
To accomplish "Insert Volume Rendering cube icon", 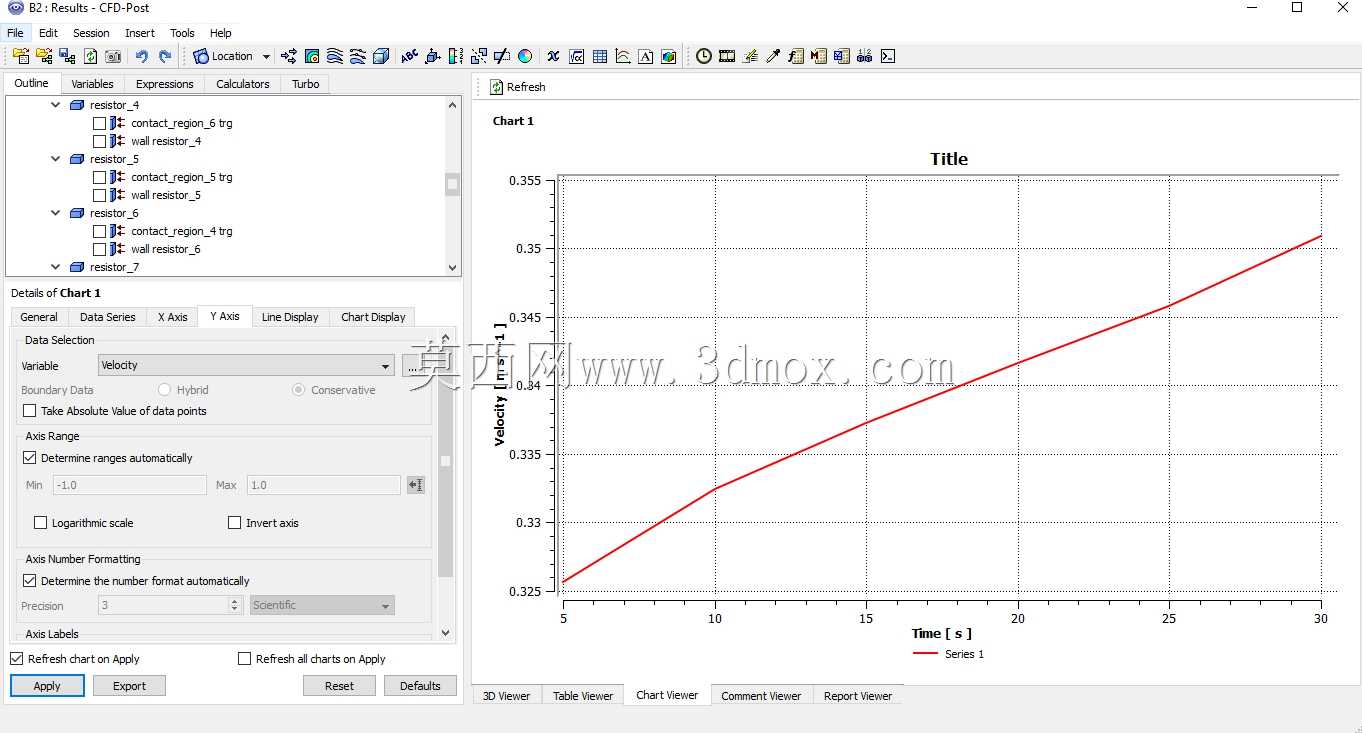I will [x=381, y=56].
